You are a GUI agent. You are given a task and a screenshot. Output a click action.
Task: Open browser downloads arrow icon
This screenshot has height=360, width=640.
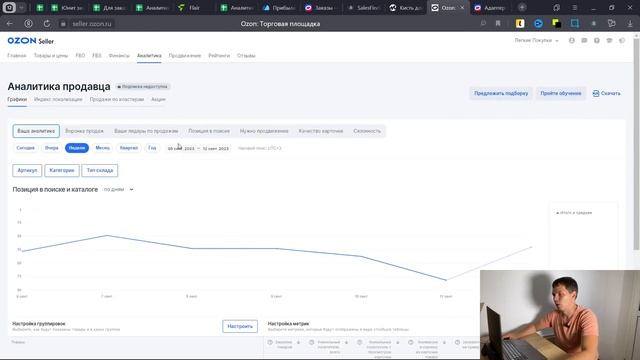(629, 24)
